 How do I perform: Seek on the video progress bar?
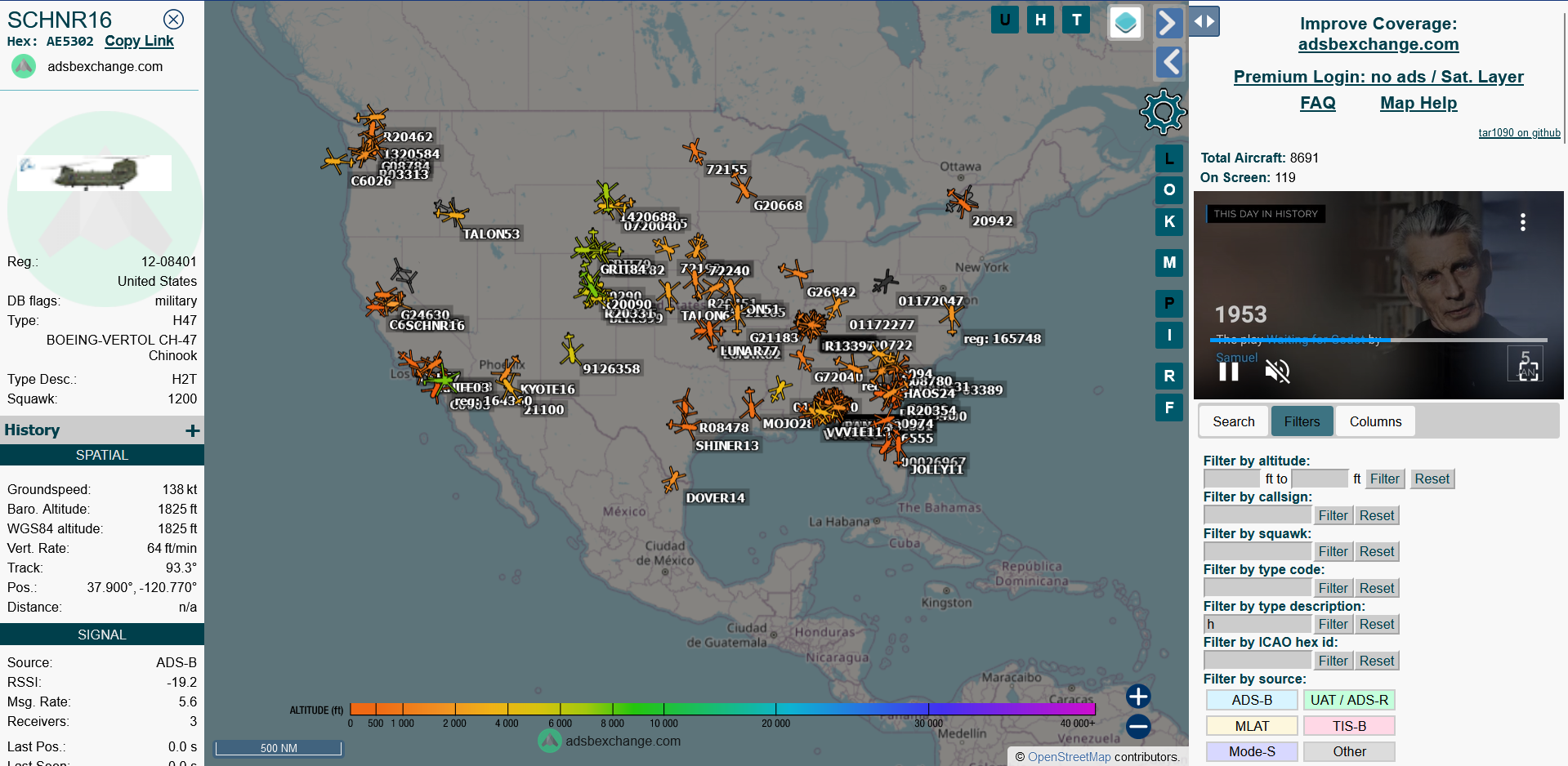click(1378, 340)
